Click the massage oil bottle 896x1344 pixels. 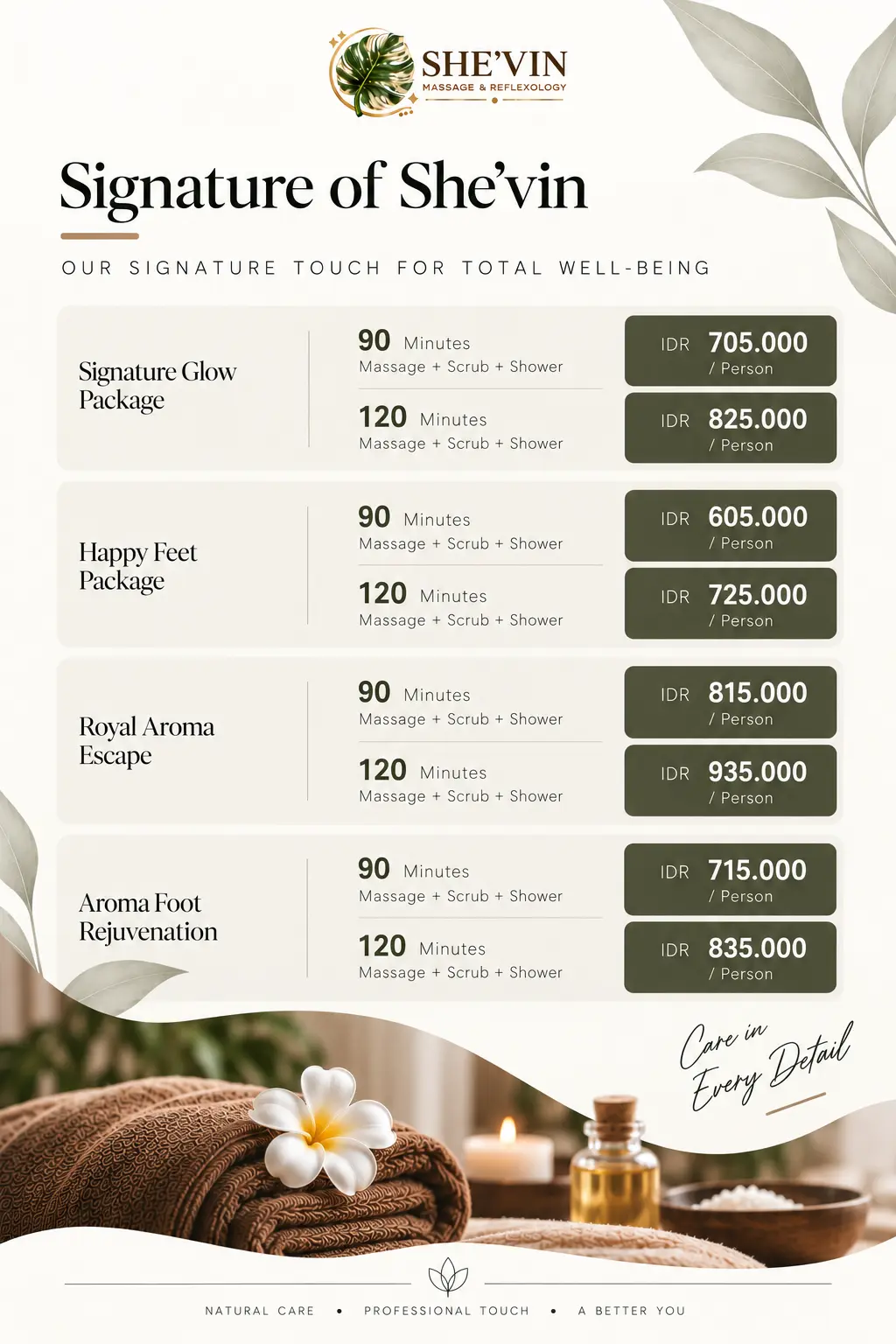pyautogui.click(x=615, y=1161)
